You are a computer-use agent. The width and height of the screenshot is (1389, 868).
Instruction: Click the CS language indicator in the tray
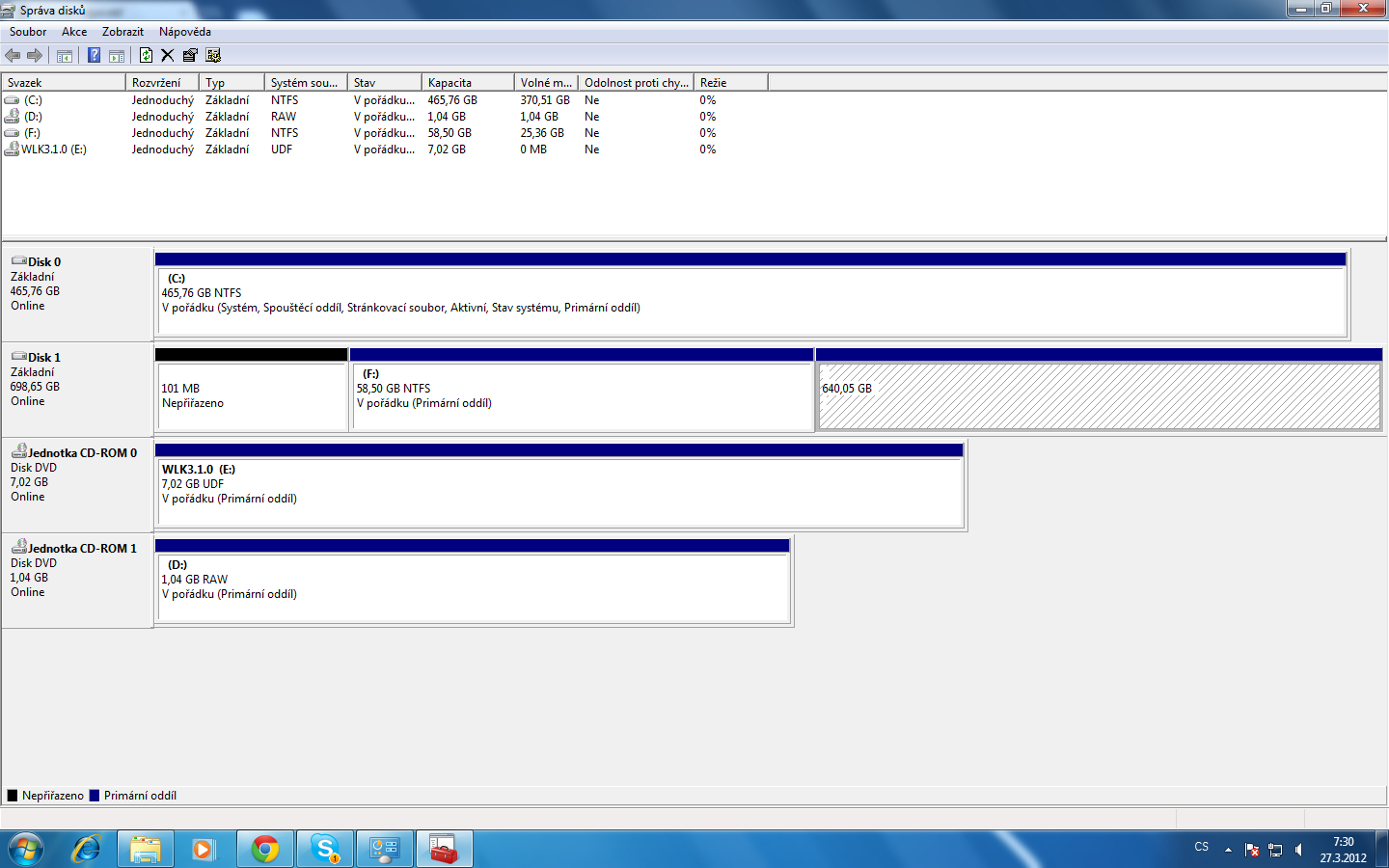coord(1202,847)
